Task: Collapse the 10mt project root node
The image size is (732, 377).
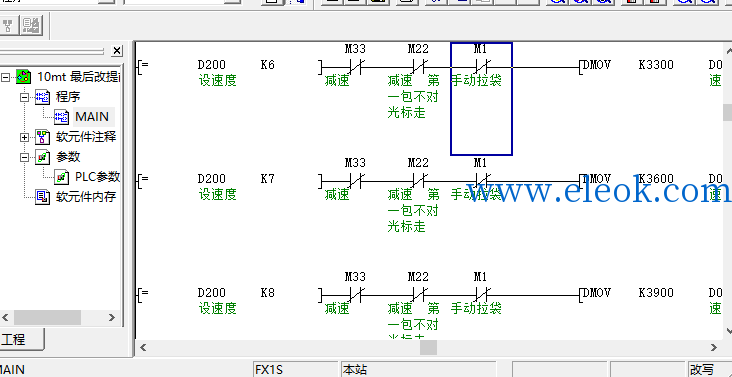Action: [6, 77]
